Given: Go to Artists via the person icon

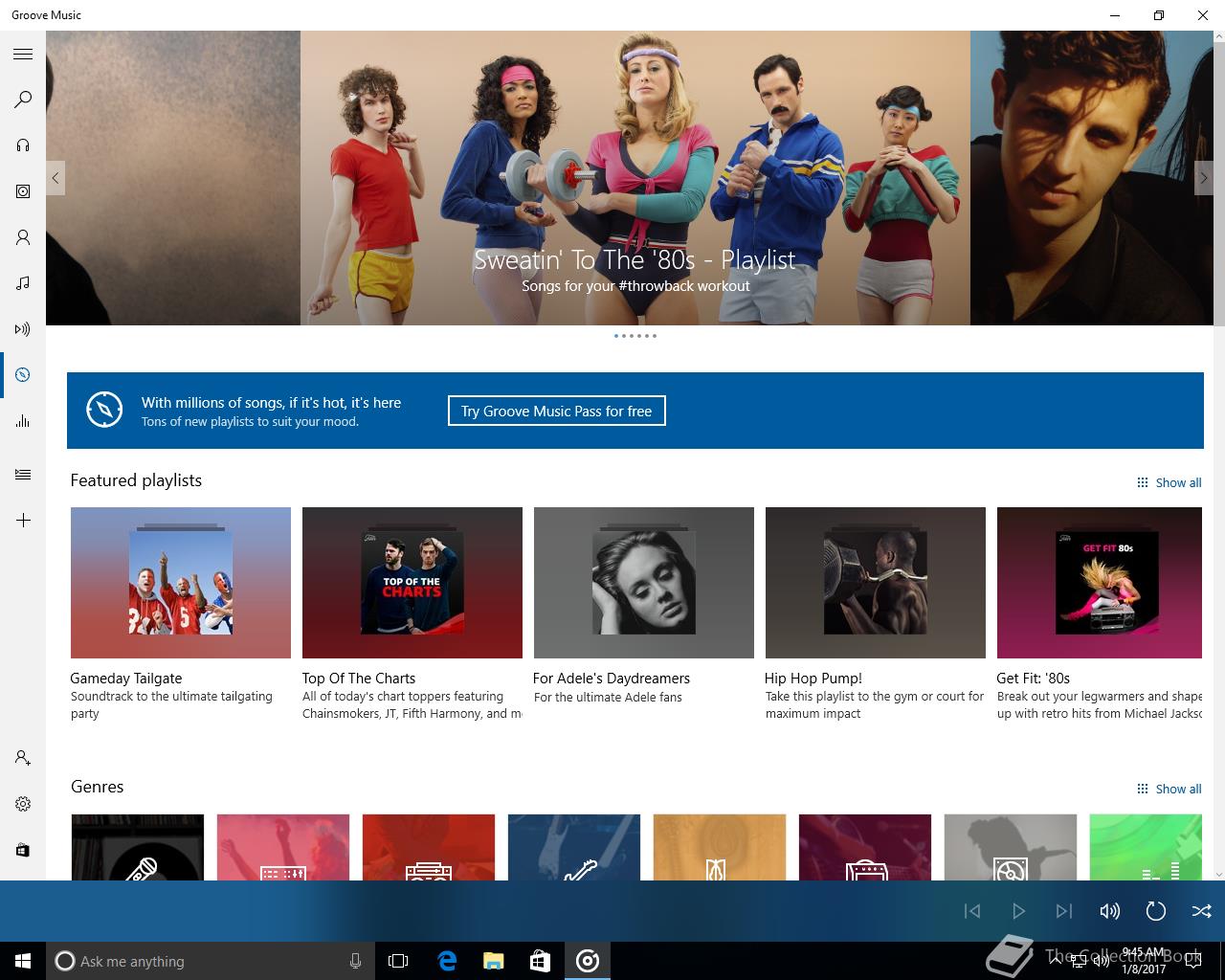Looking at the screenshot, I should pos(23,237).
